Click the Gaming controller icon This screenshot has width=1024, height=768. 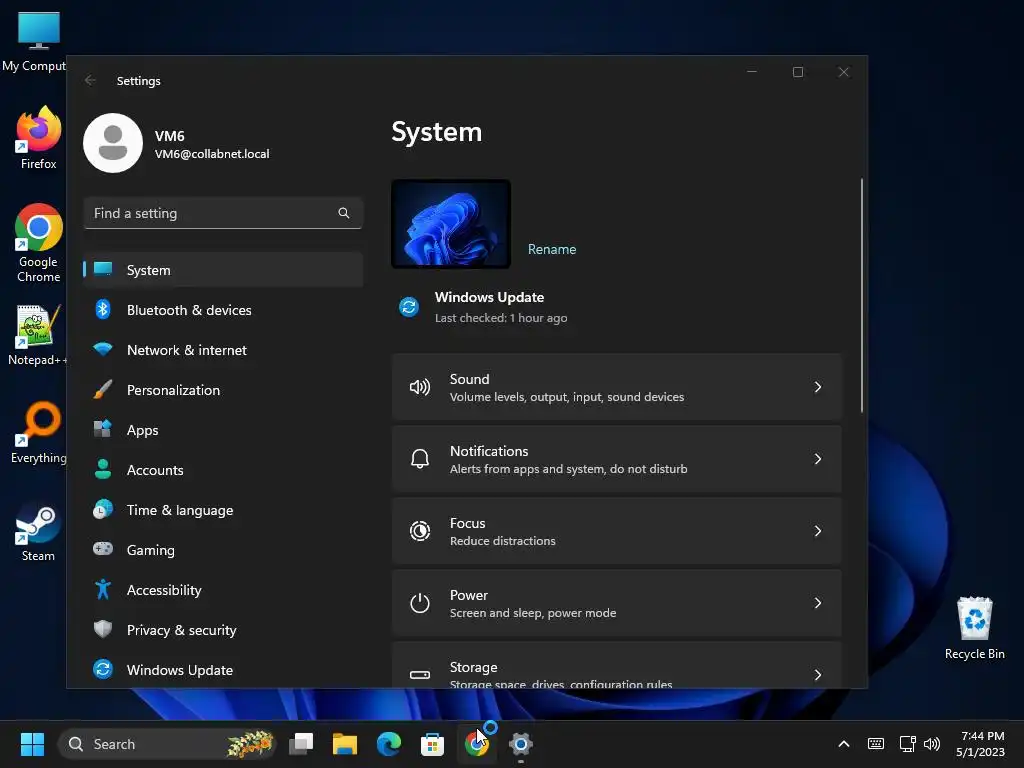click(x=103, y=548)
